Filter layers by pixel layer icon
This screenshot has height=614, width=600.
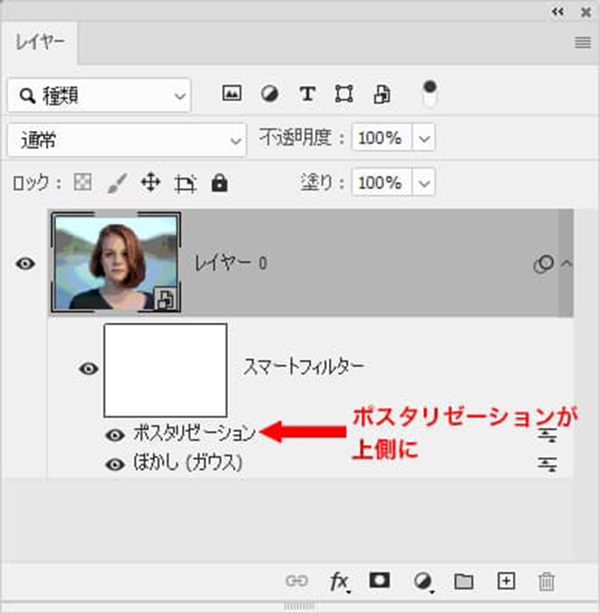[x=232, y=94]
